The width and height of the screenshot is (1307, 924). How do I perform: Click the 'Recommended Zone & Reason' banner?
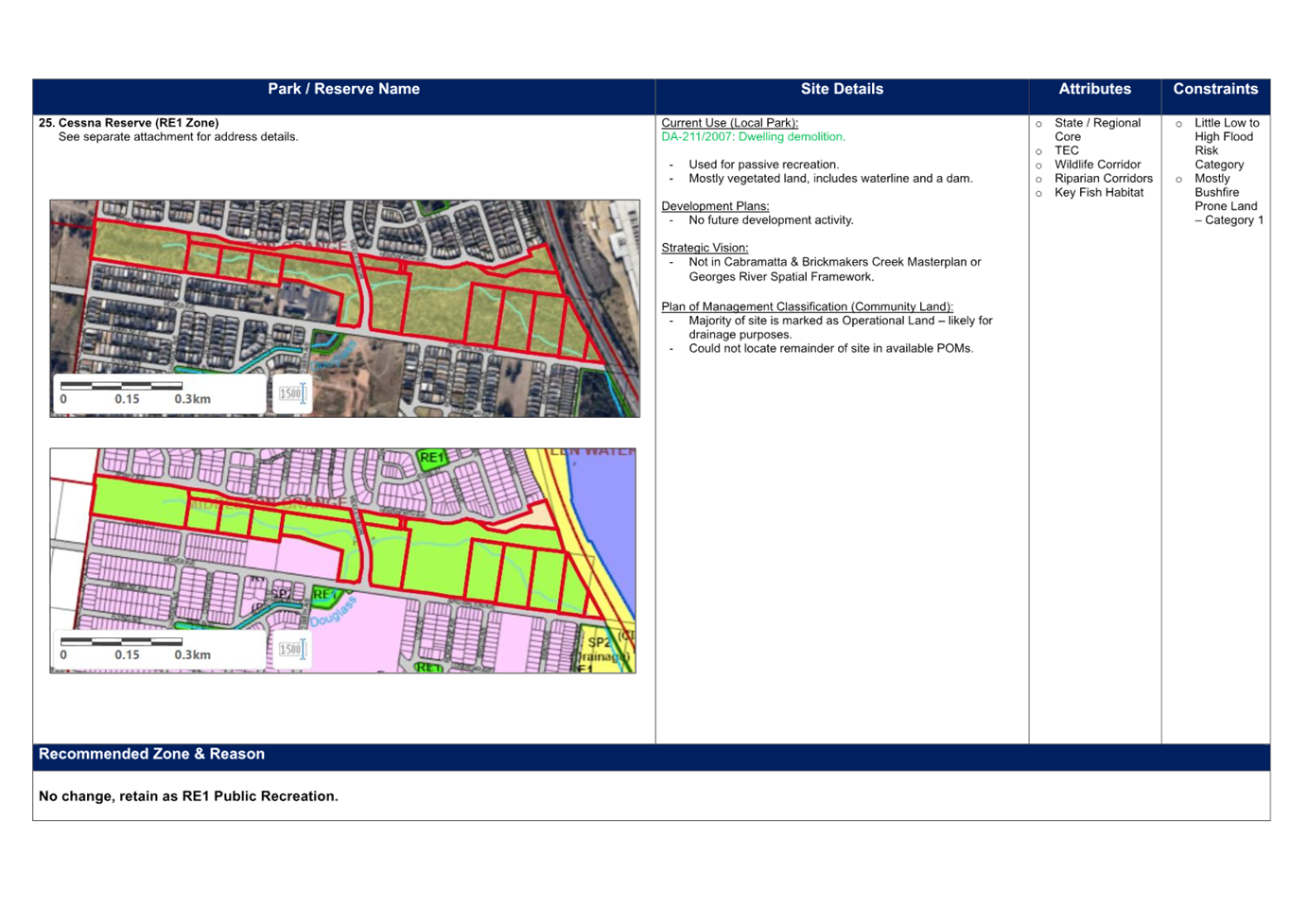(x=652, y=757)
